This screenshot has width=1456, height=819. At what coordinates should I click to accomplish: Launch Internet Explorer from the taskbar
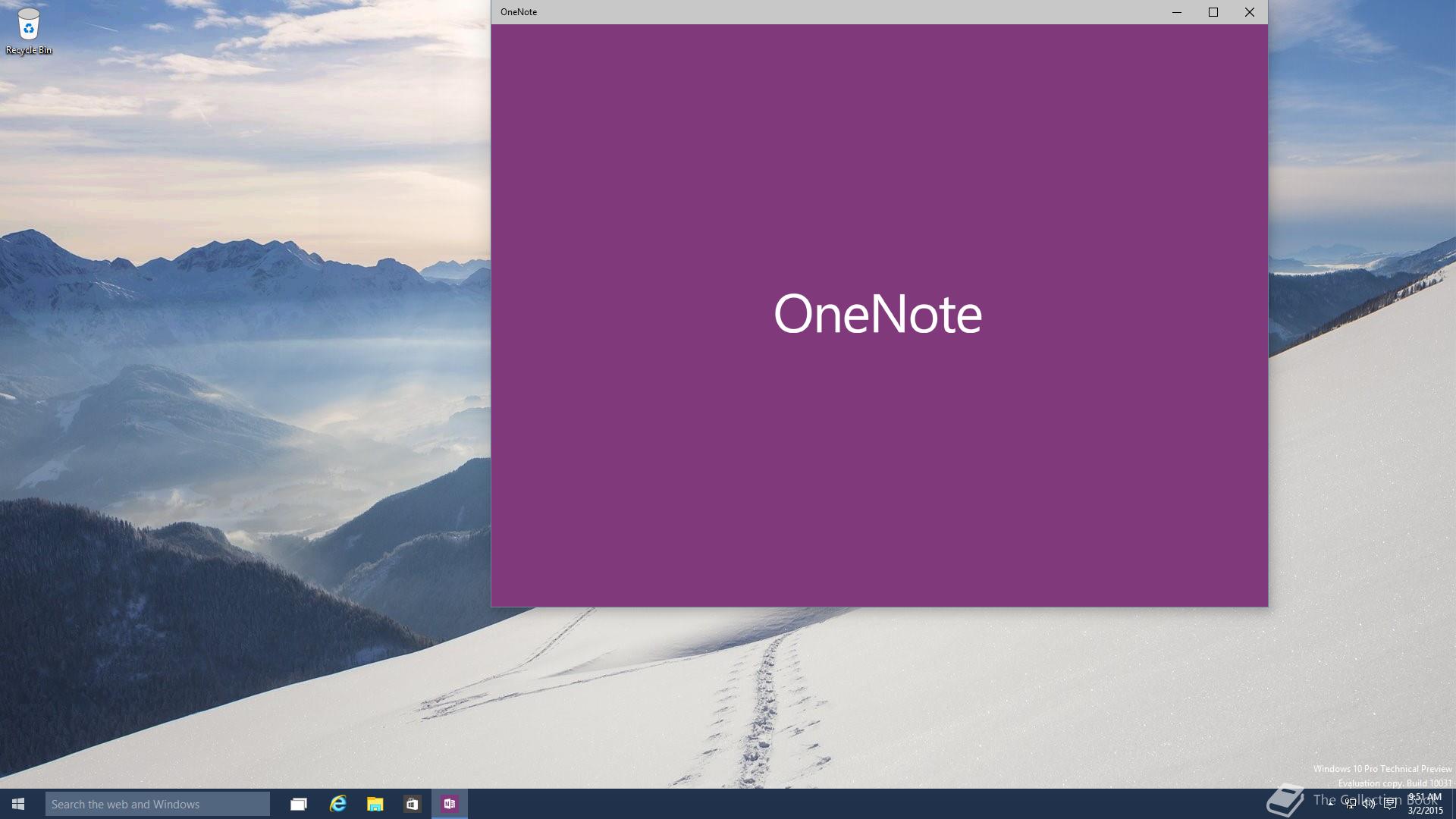[x=337, y=804]
